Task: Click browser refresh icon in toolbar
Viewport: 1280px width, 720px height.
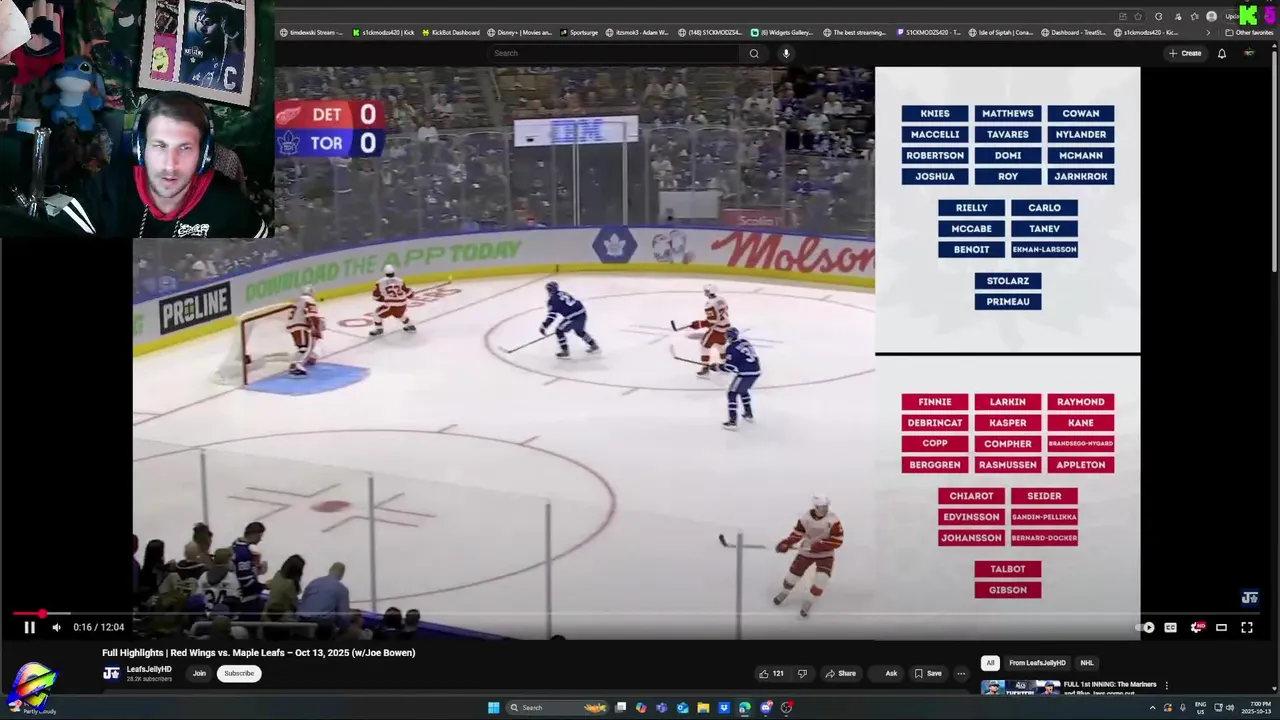Action: pos(1158,16)
